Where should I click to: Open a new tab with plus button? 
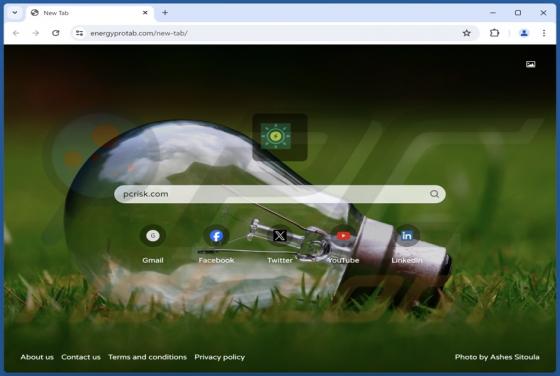pyautogui.click(x=165, y=13)
